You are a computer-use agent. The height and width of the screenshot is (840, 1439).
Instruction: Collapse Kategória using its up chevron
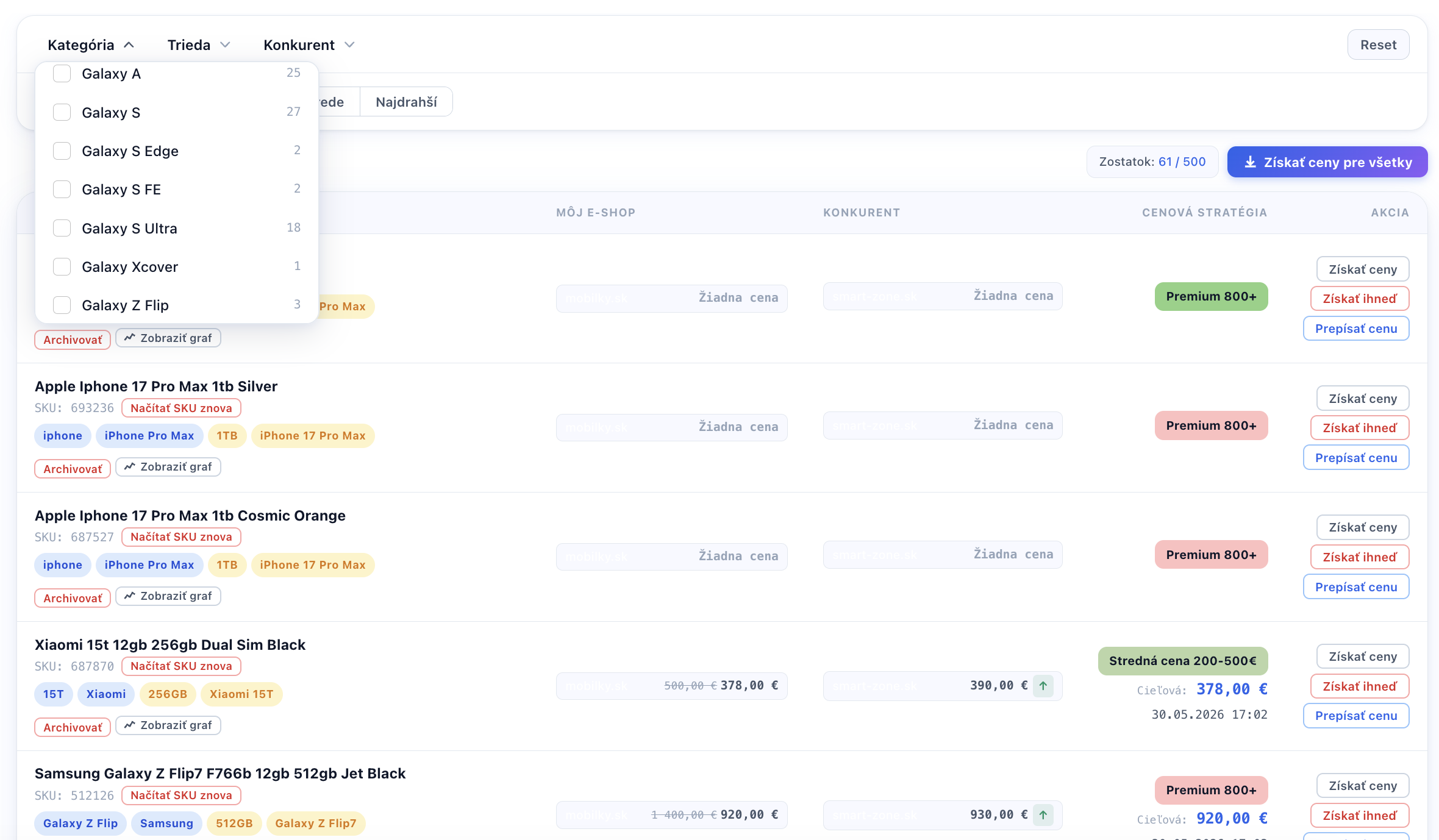tap(129, 45)
